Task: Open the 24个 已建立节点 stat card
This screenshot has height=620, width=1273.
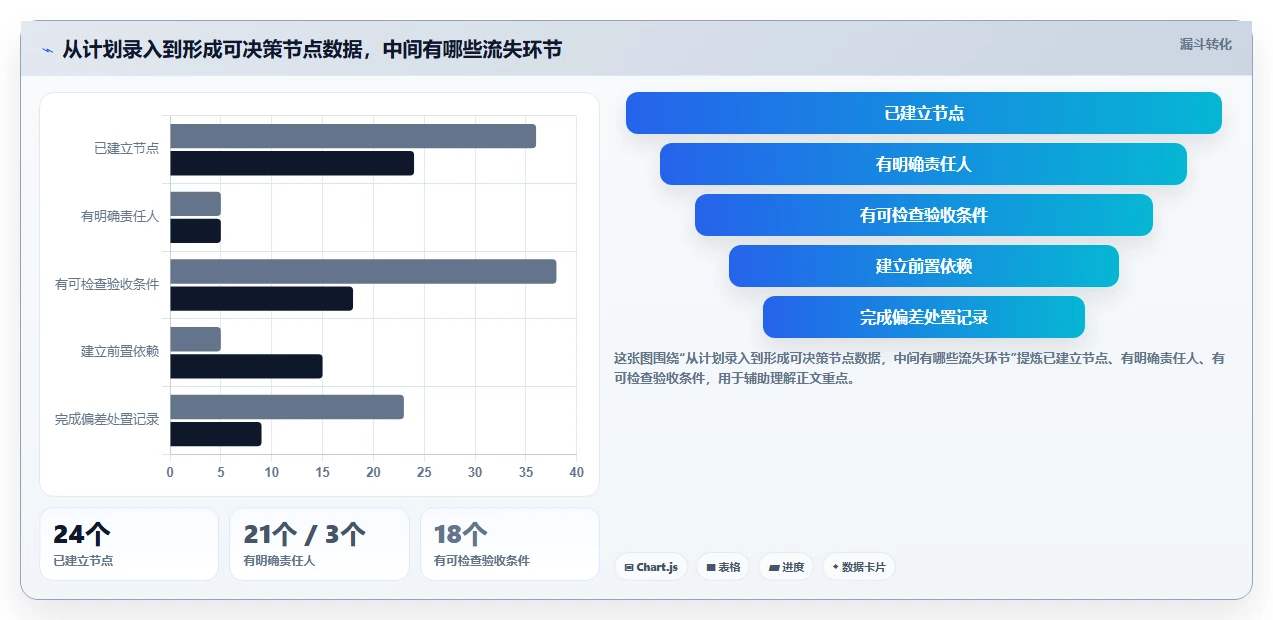Action: click(129, 544)
